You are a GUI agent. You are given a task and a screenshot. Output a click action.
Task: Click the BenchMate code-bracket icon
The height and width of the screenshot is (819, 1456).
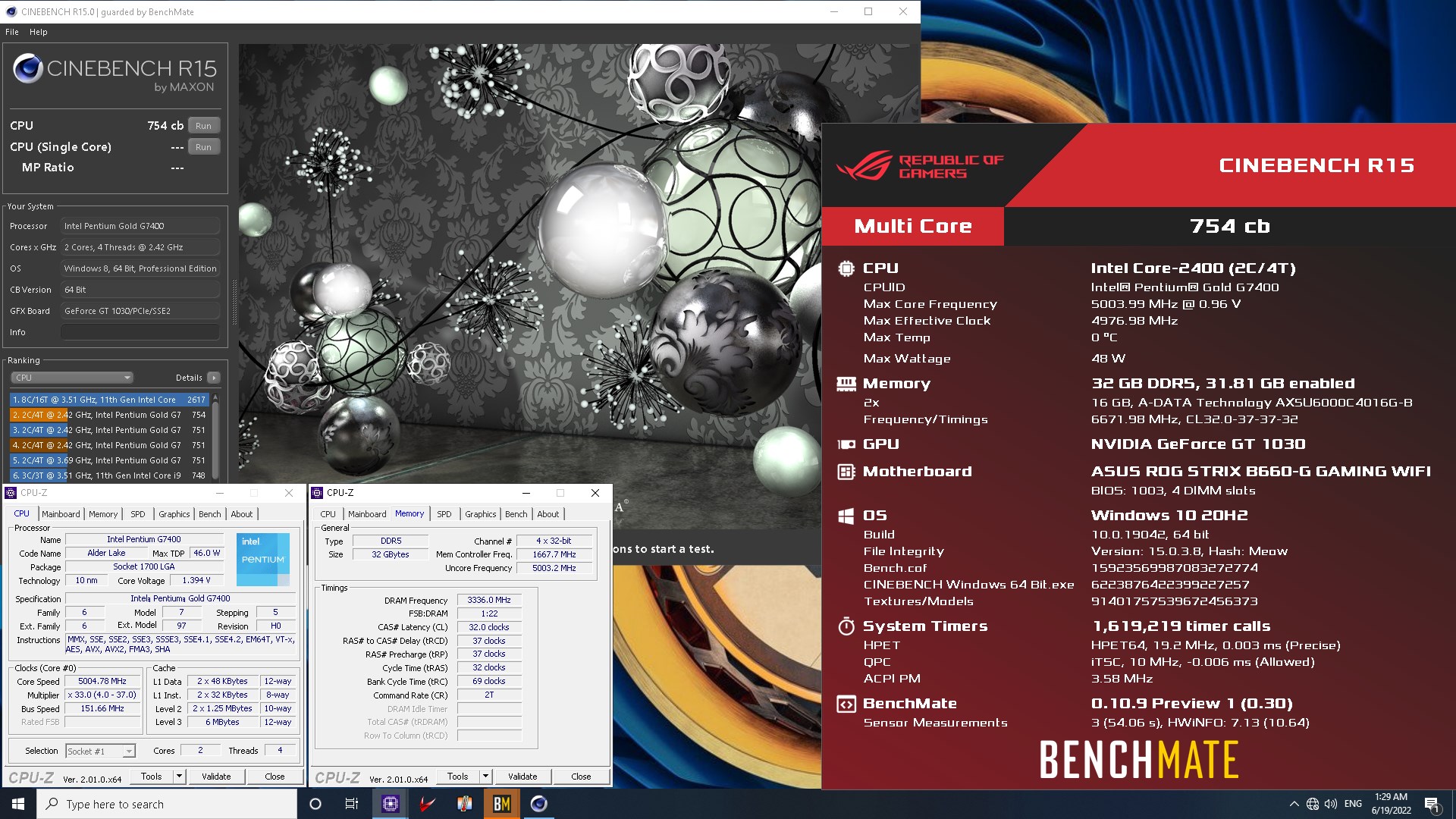(x=846, y=704)
